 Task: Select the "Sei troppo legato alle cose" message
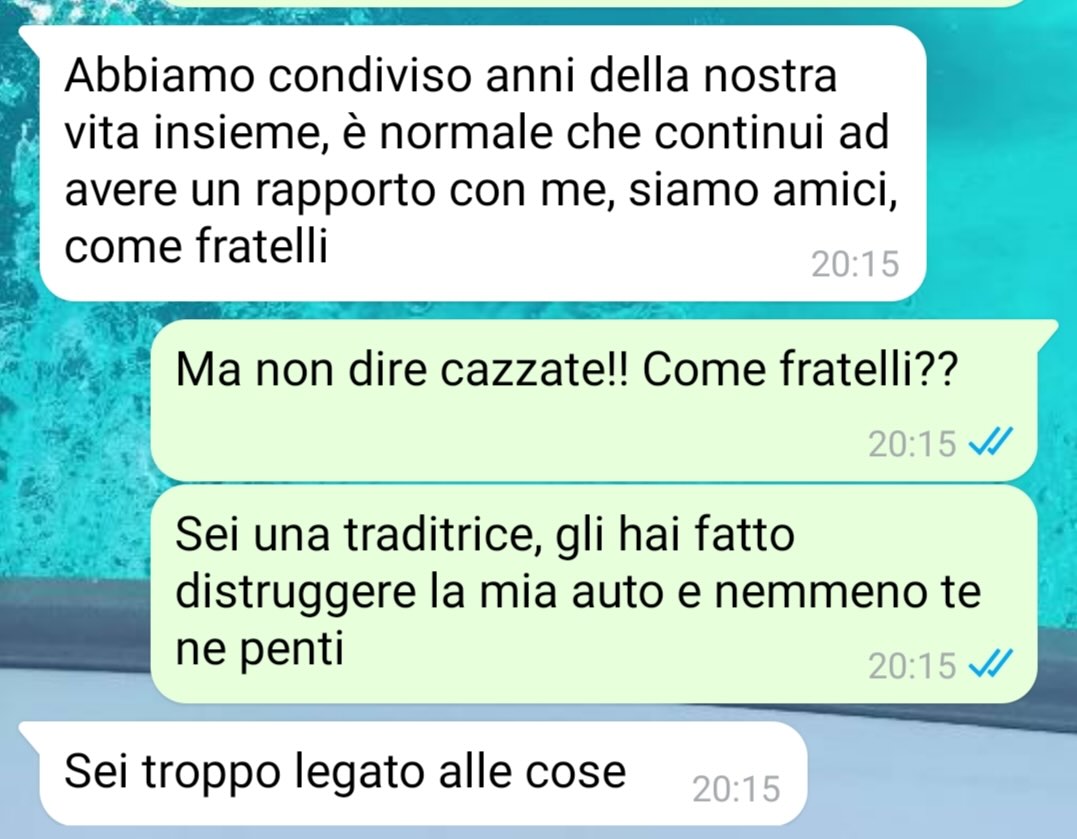(x=422, y=773)
